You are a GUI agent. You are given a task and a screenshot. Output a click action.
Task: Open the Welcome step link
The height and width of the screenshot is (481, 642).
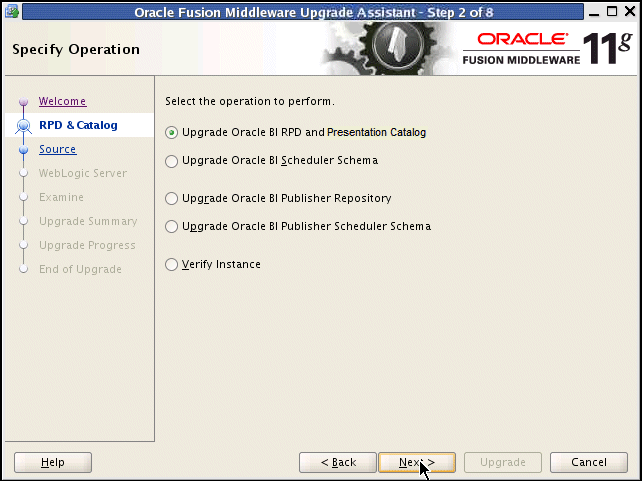pyautogui.click(x=62, y=101)
